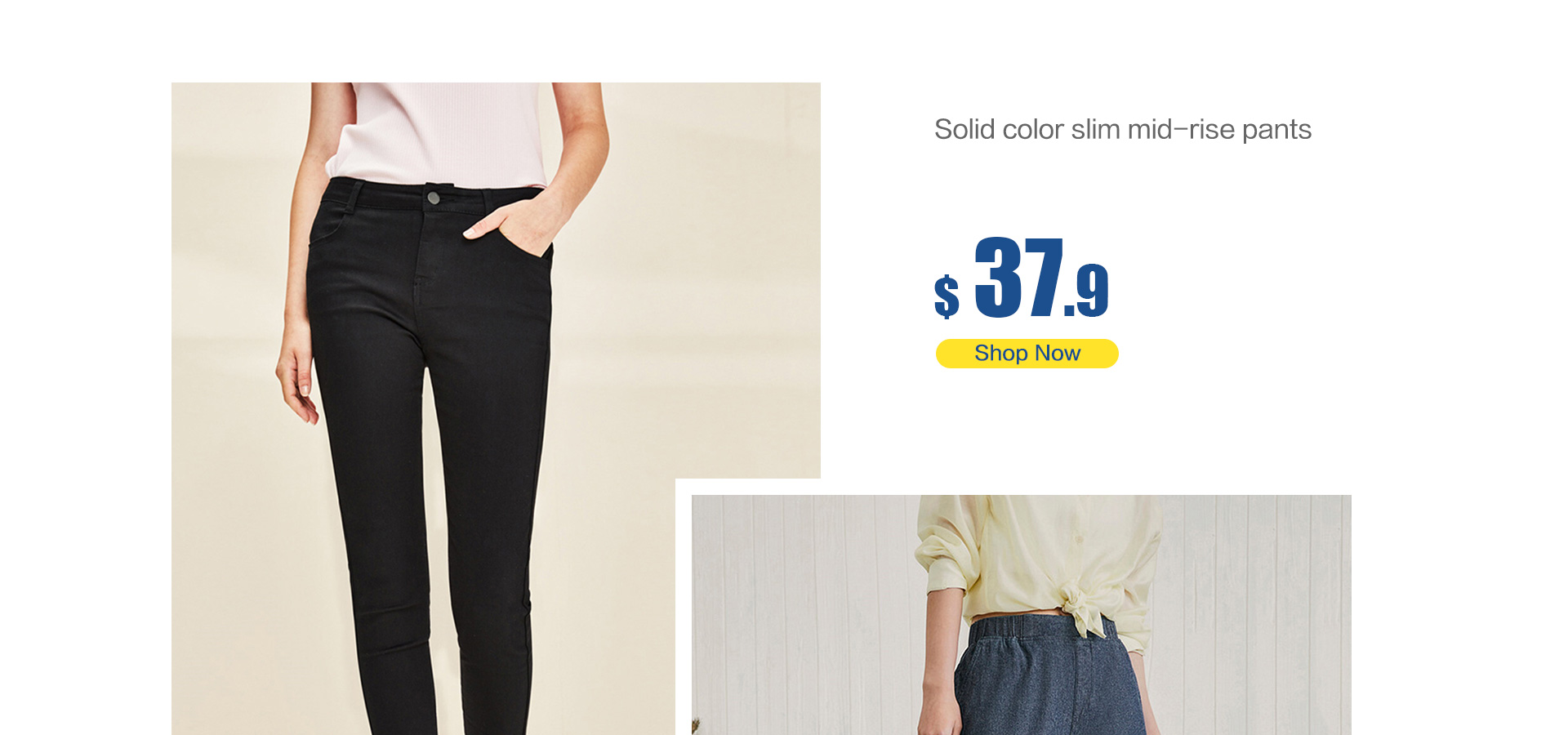This screenshot has width=1568, height=735.
Task: Open the denim pants product photo
Action: coord(1022,615)
